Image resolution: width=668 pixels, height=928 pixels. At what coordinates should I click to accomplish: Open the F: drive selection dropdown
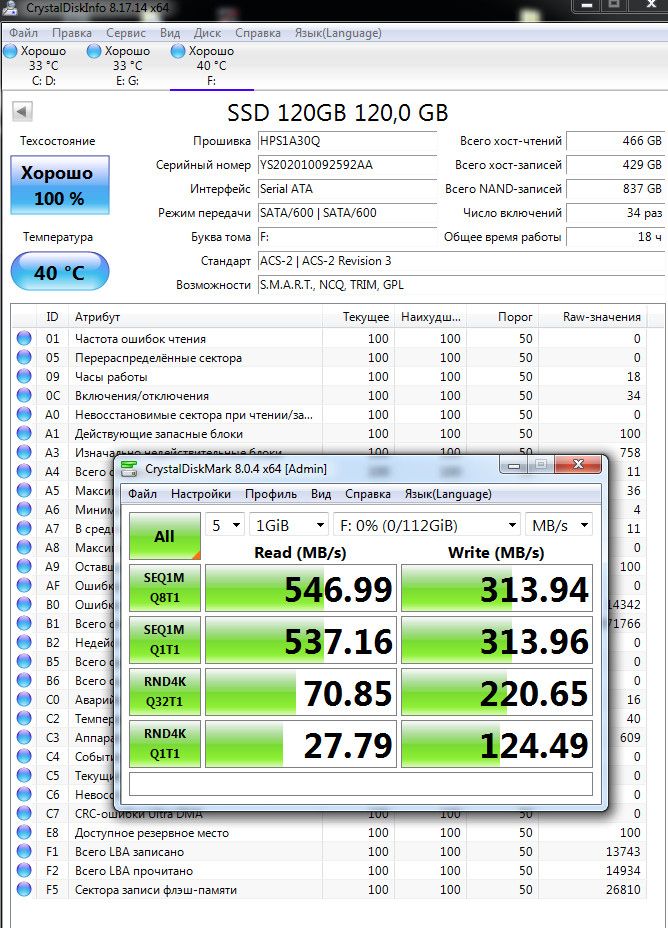[x=427, y=525]
